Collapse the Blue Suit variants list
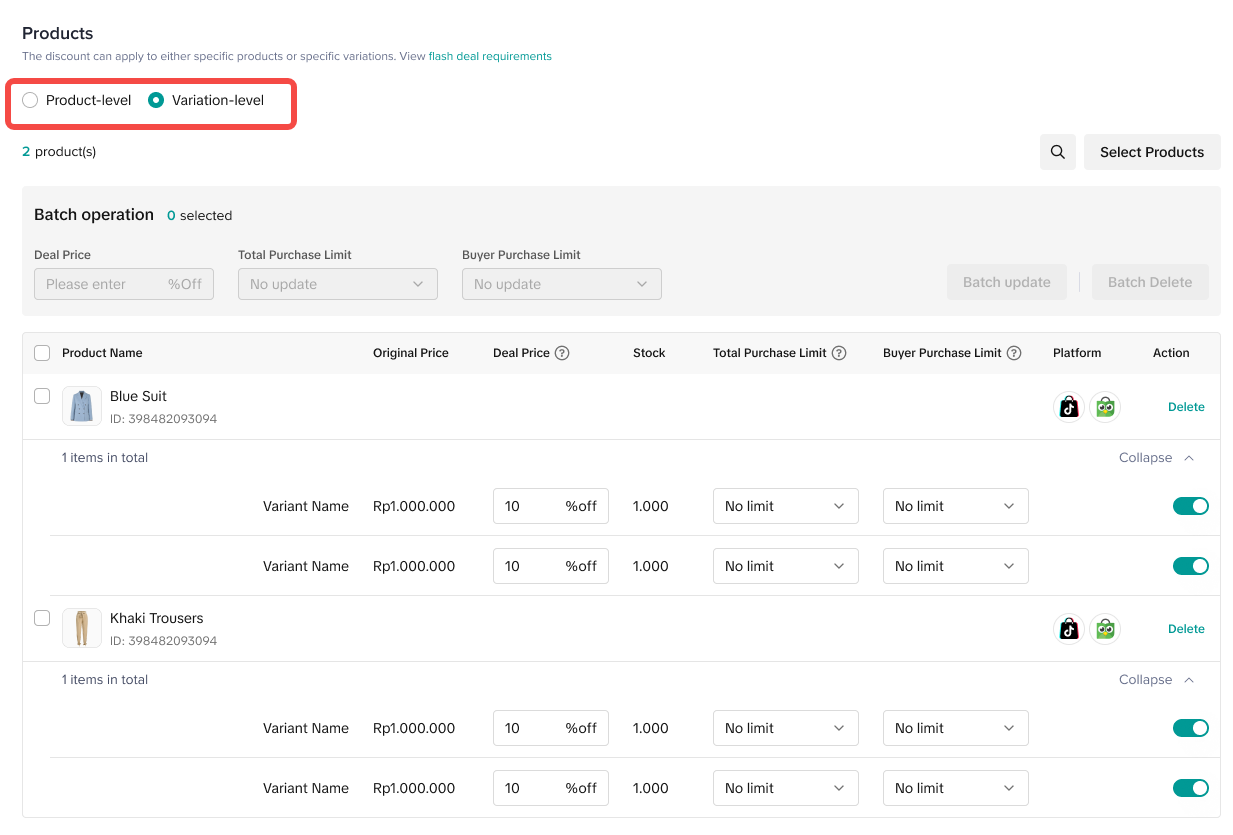The image size is (1233, 835). (1156, 458)
